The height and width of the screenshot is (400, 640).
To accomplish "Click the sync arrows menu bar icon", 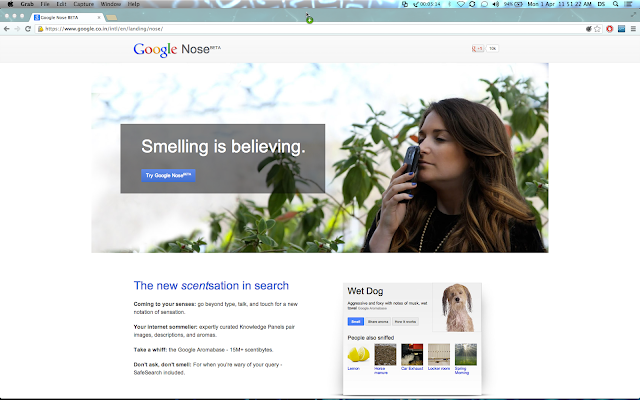I will [472, 4].
